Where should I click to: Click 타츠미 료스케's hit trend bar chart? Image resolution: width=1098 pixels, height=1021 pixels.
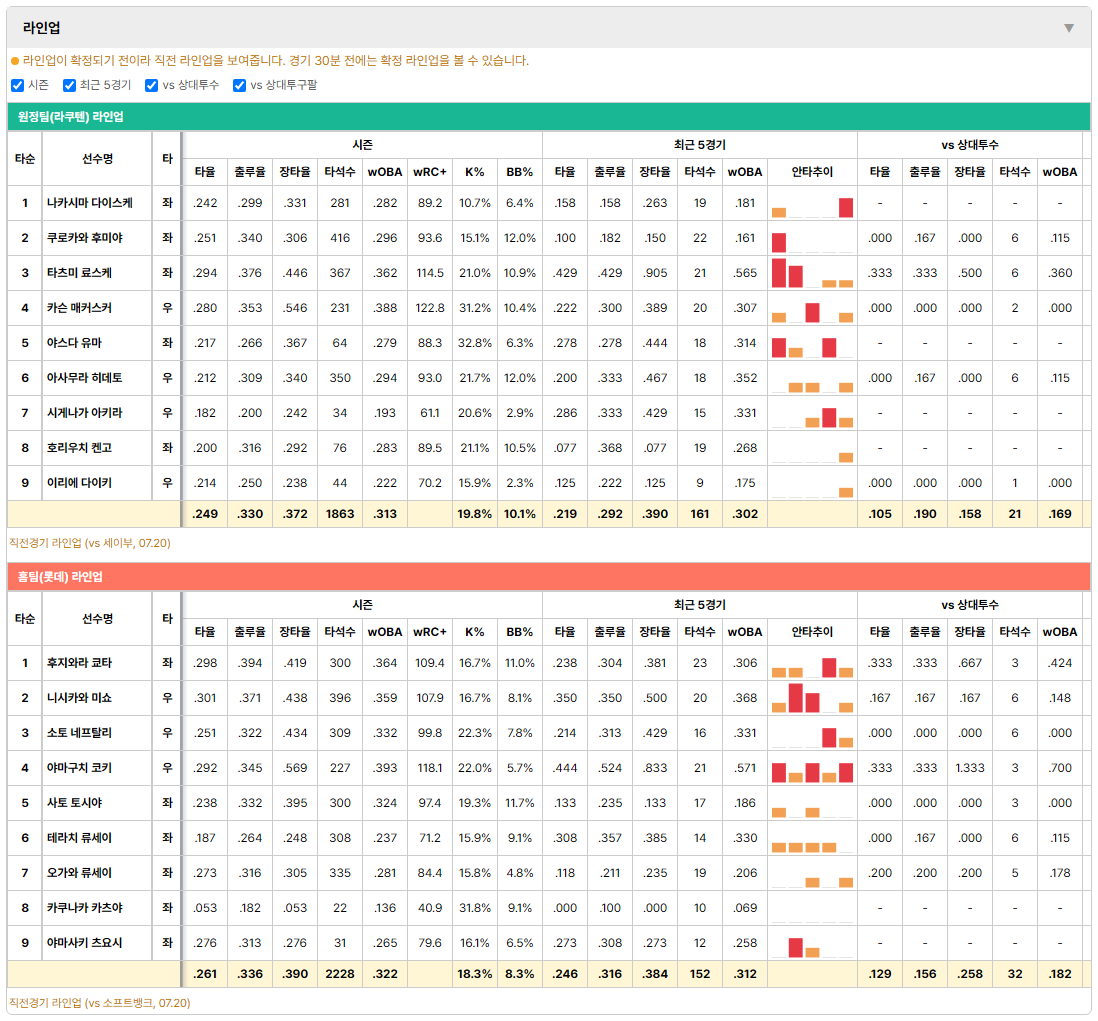812,273
